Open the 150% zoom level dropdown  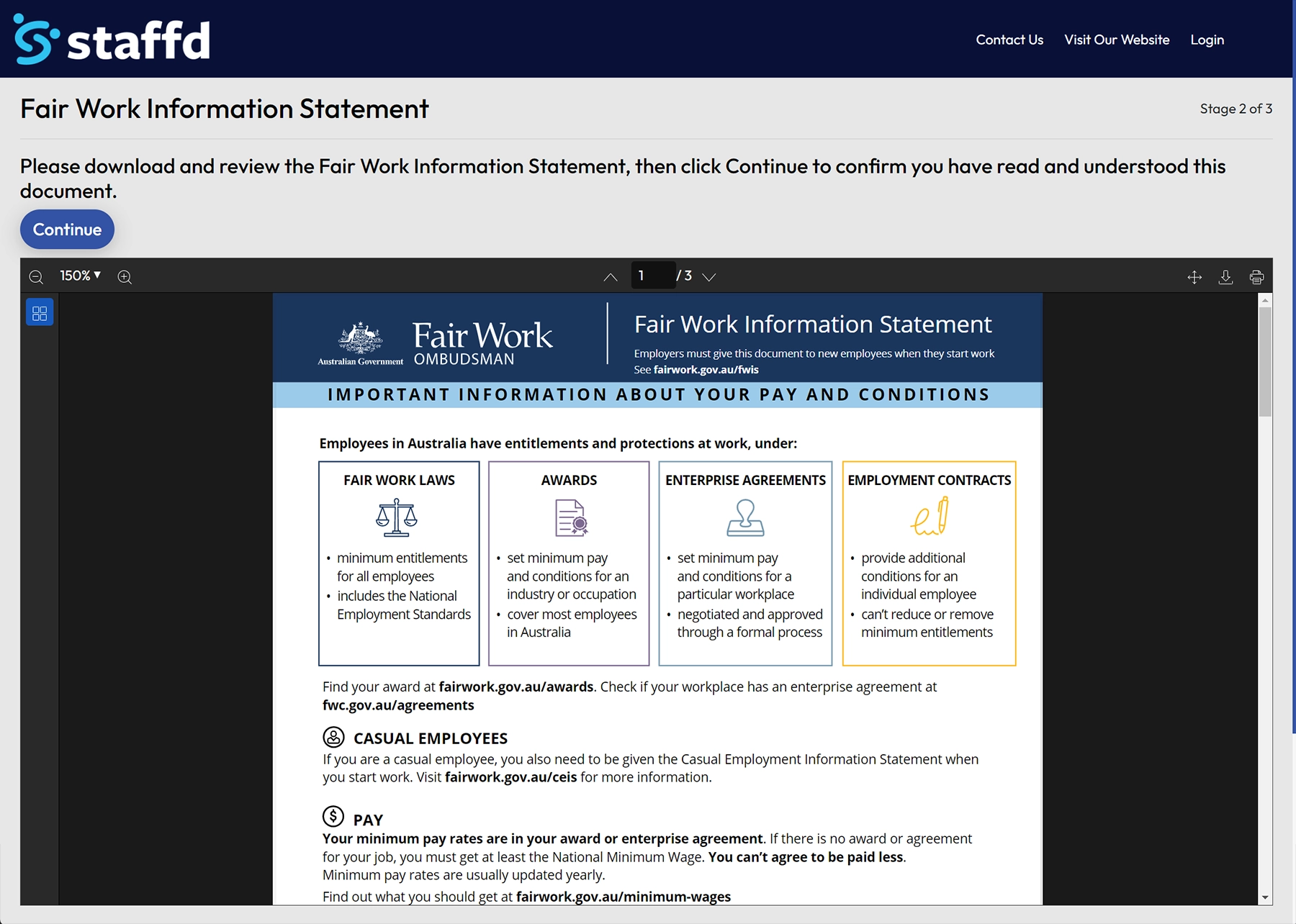tap(81, 276)
